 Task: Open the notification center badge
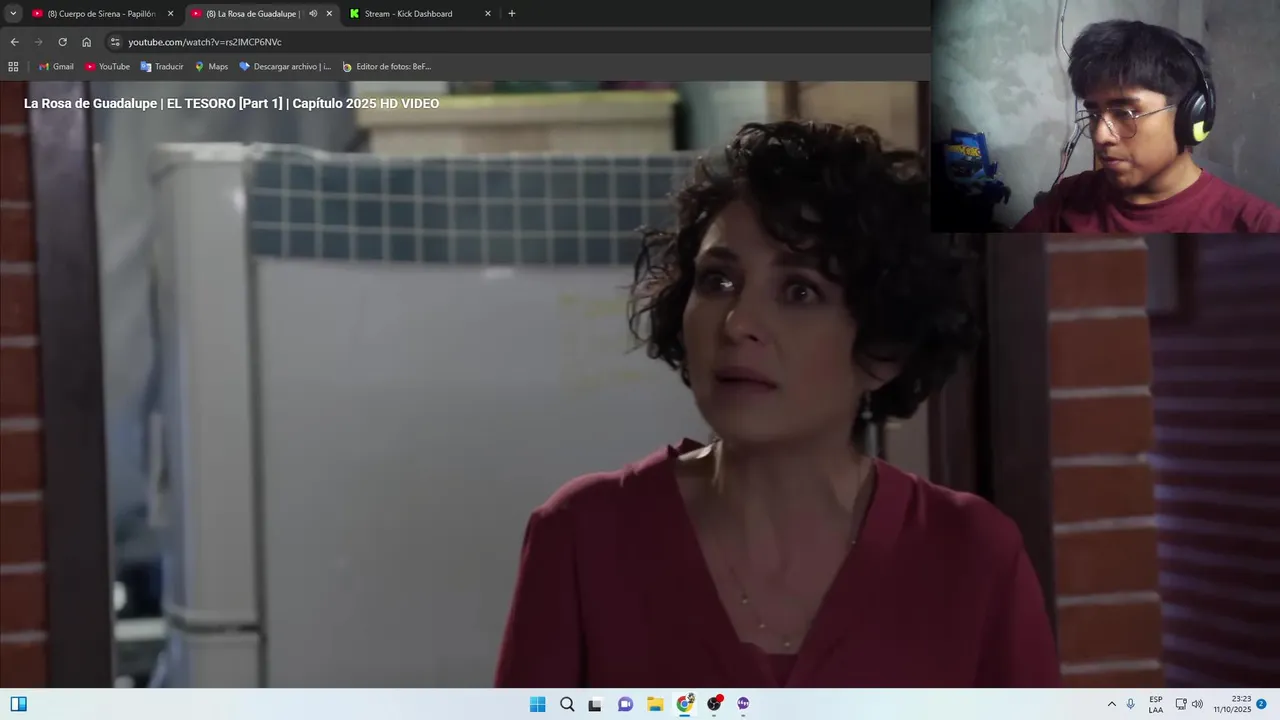coord(1261,704)
